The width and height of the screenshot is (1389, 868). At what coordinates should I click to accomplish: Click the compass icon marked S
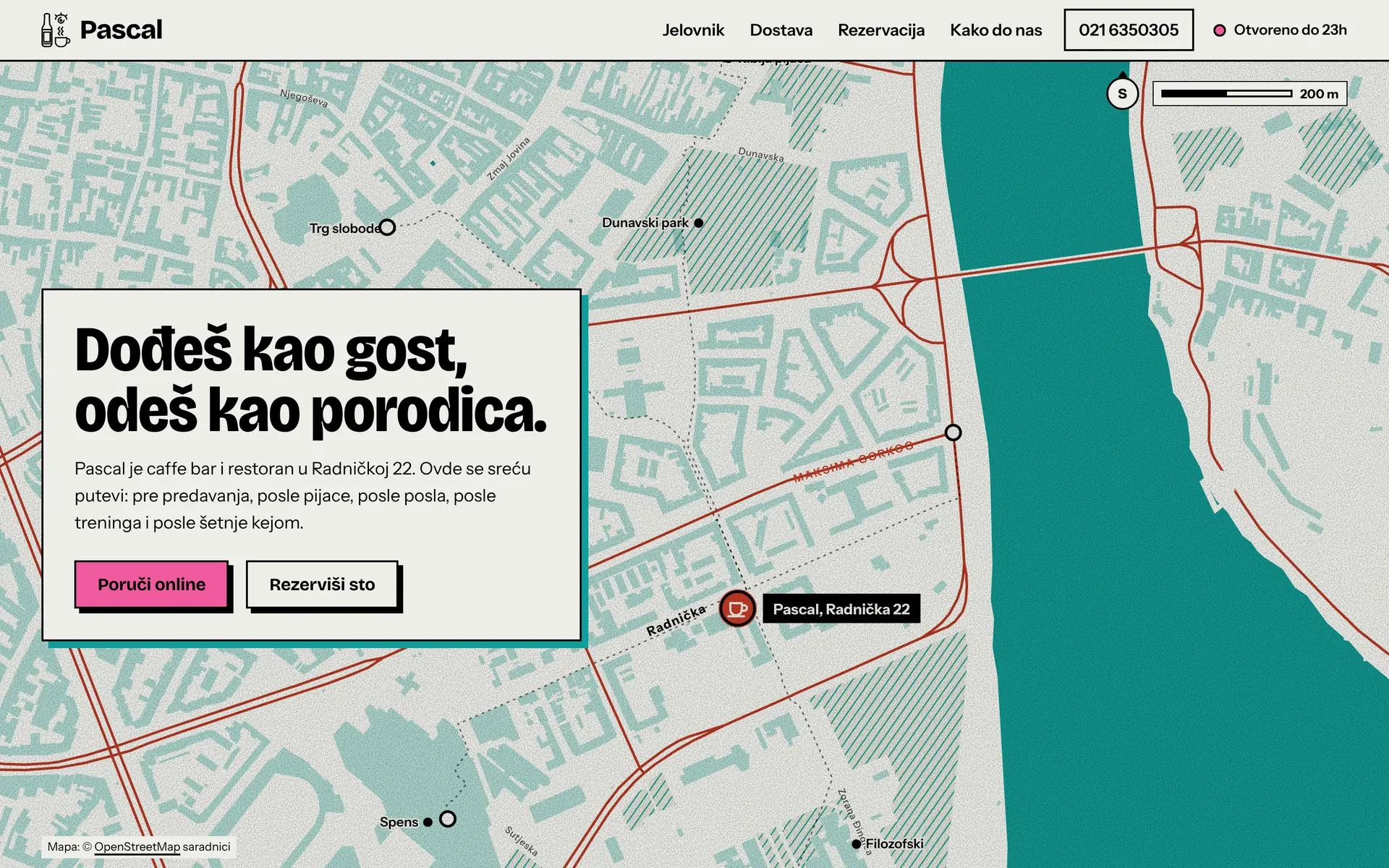pyautogui.click(x=1122, y=93)
